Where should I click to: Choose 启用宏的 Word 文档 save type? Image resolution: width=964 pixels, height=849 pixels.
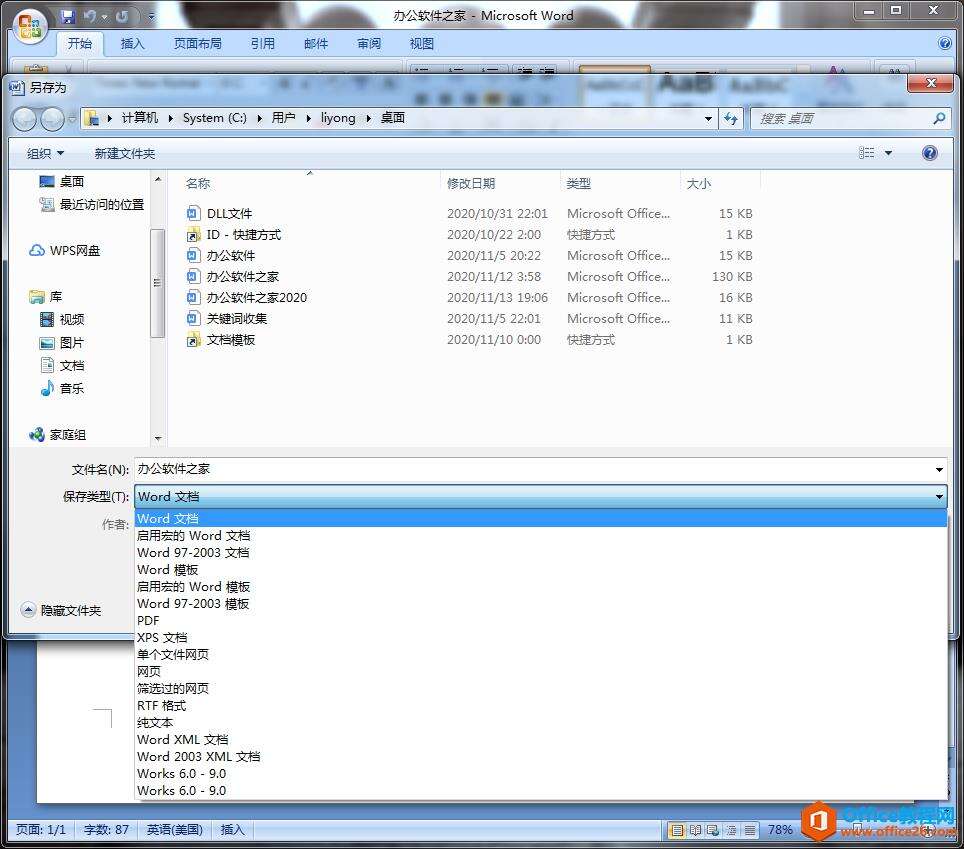pos(540,535)
